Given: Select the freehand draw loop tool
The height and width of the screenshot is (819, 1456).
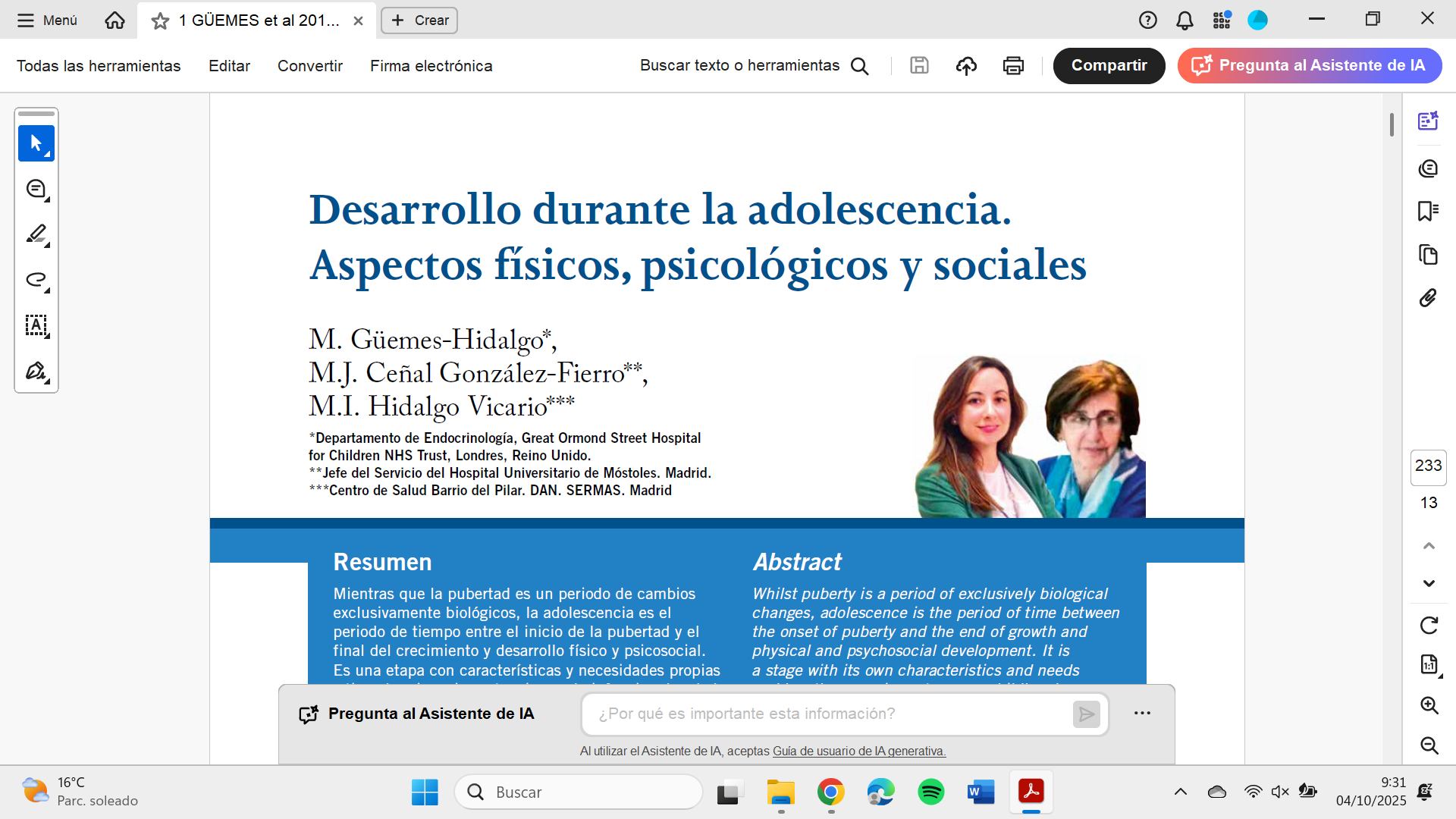Looking at the screenshot, I should [x=36, y=280].
